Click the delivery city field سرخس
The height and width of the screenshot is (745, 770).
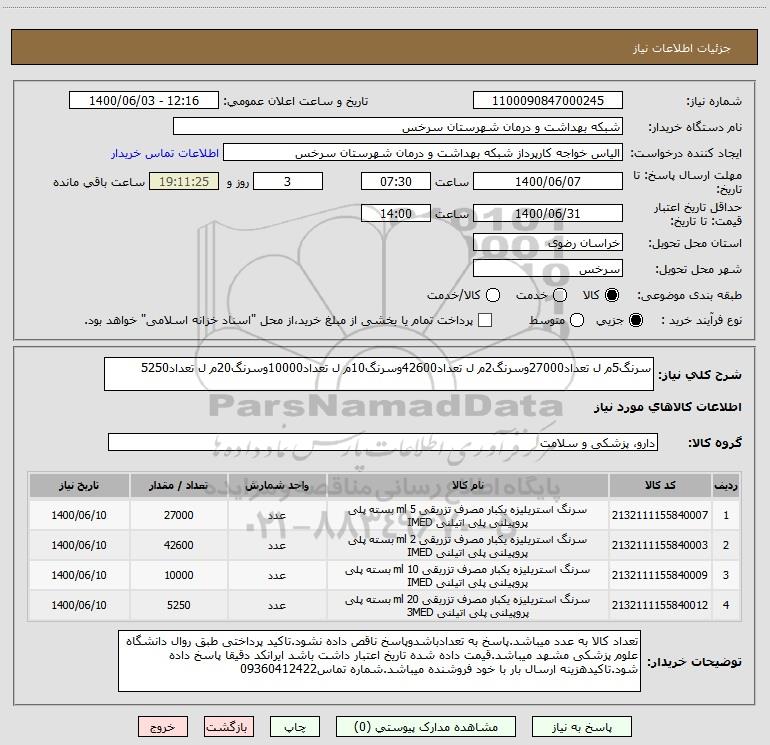(548, 269)
